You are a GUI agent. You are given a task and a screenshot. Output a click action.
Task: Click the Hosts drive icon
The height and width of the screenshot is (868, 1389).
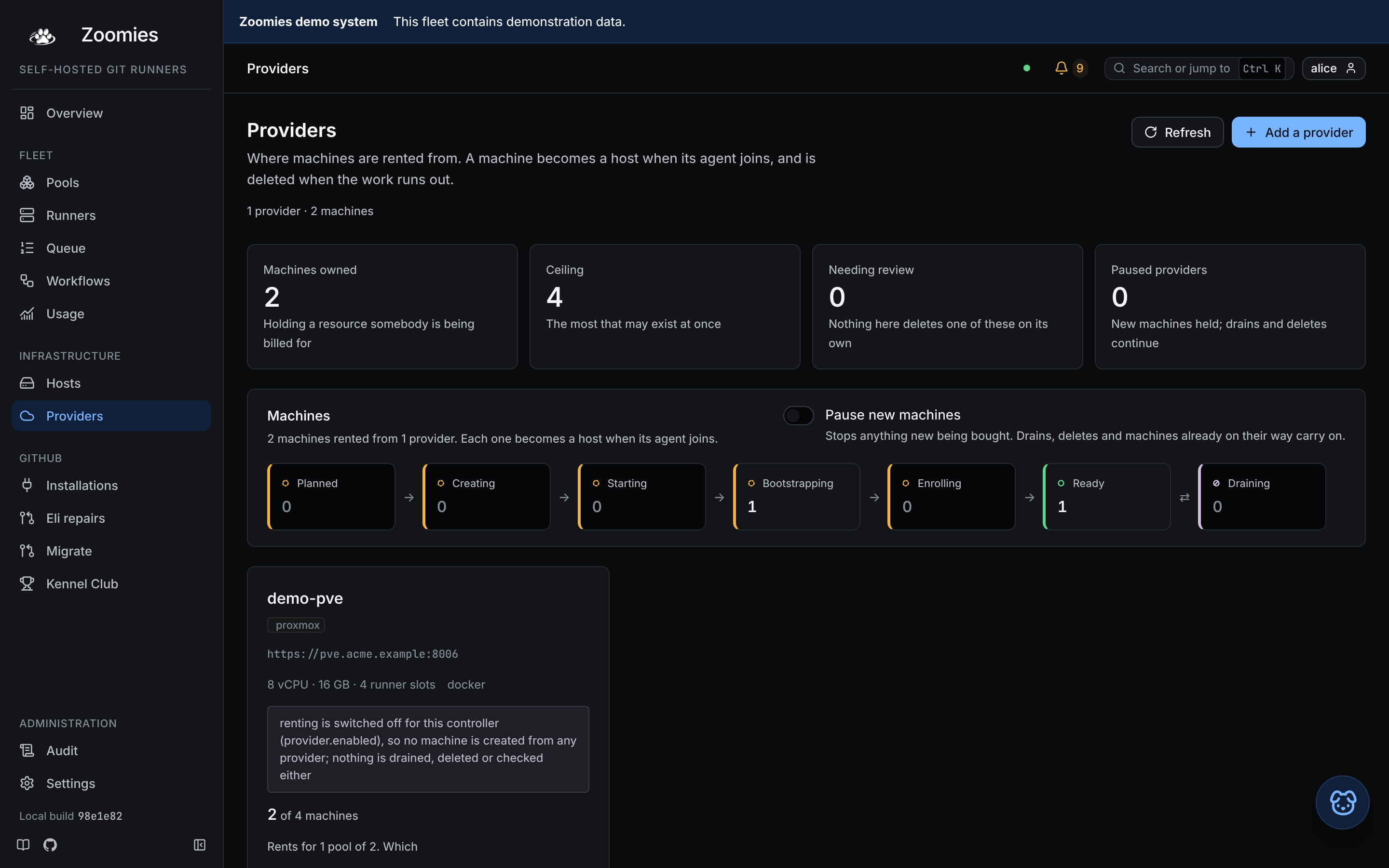point(27,383)
